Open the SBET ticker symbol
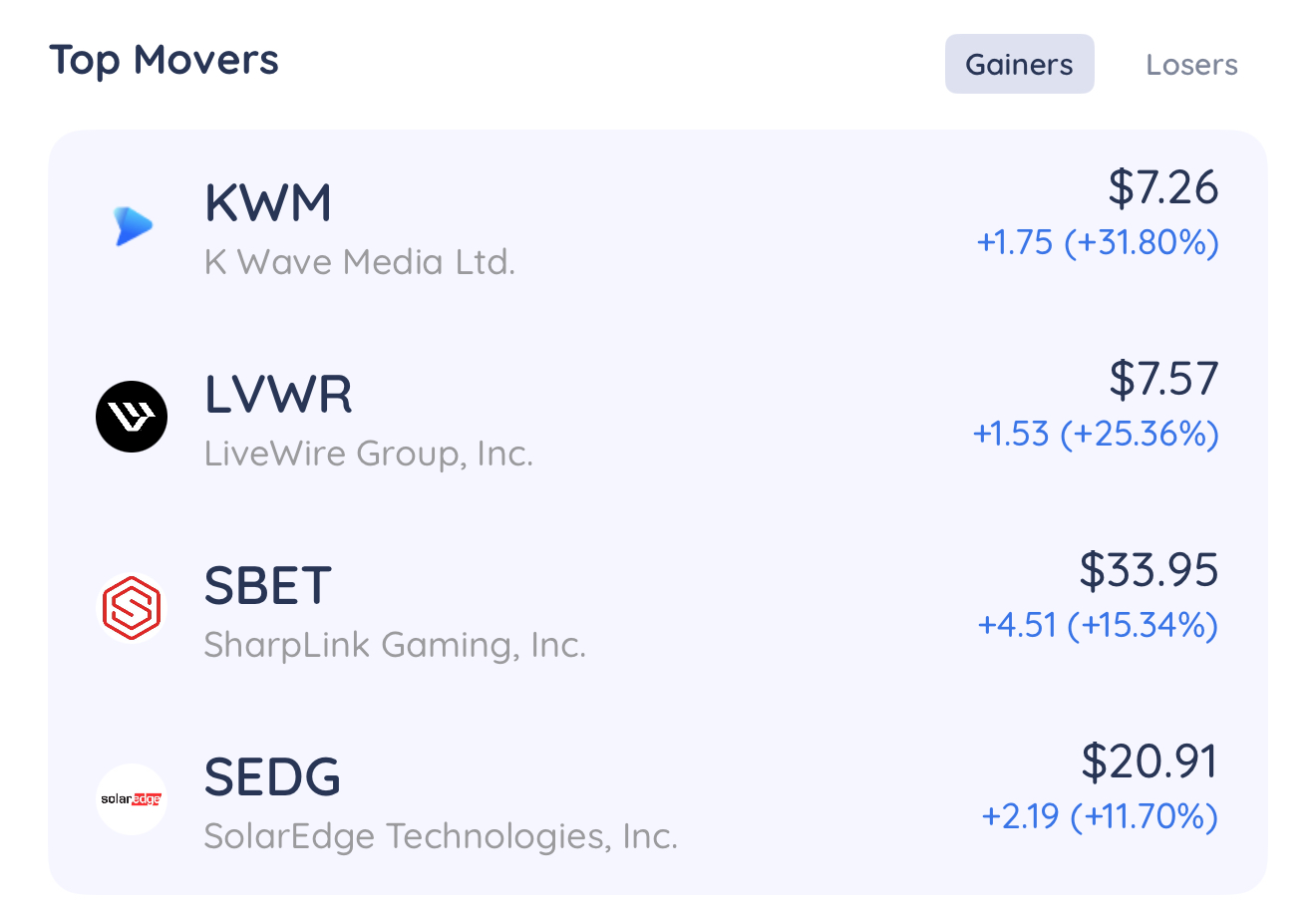Viewport: 1316px width, 912px height. pyautogui.click(x=267, y=586)
